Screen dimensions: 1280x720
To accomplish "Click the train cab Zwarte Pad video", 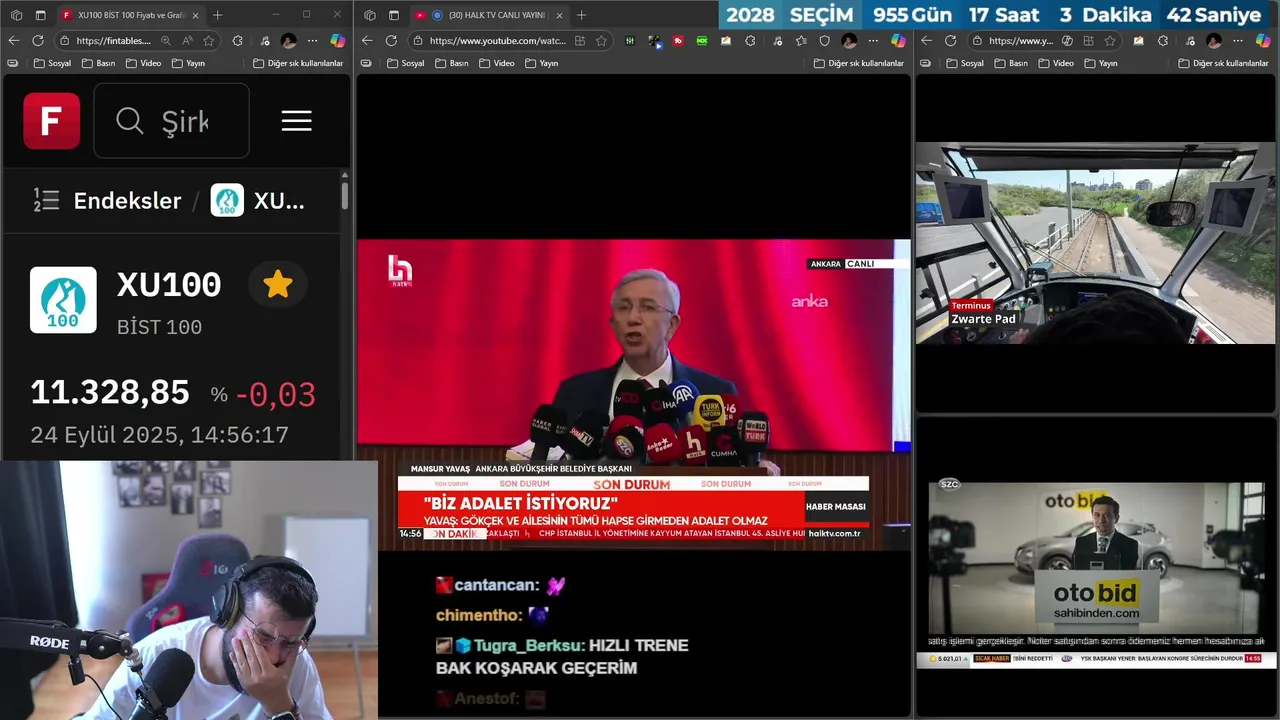I will click(x=1095, y=243).
